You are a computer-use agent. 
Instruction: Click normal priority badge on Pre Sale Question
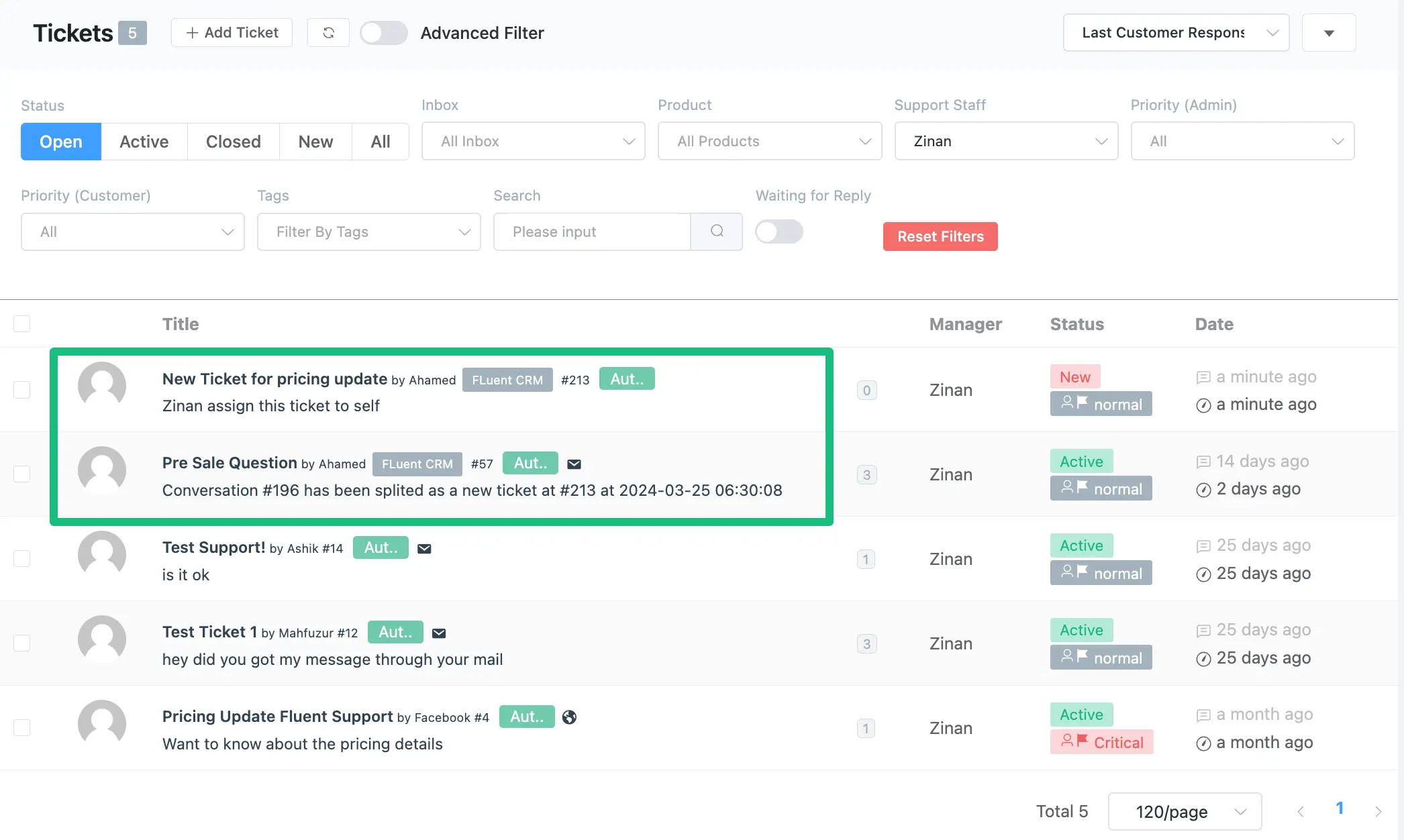tap(1101, 488)
